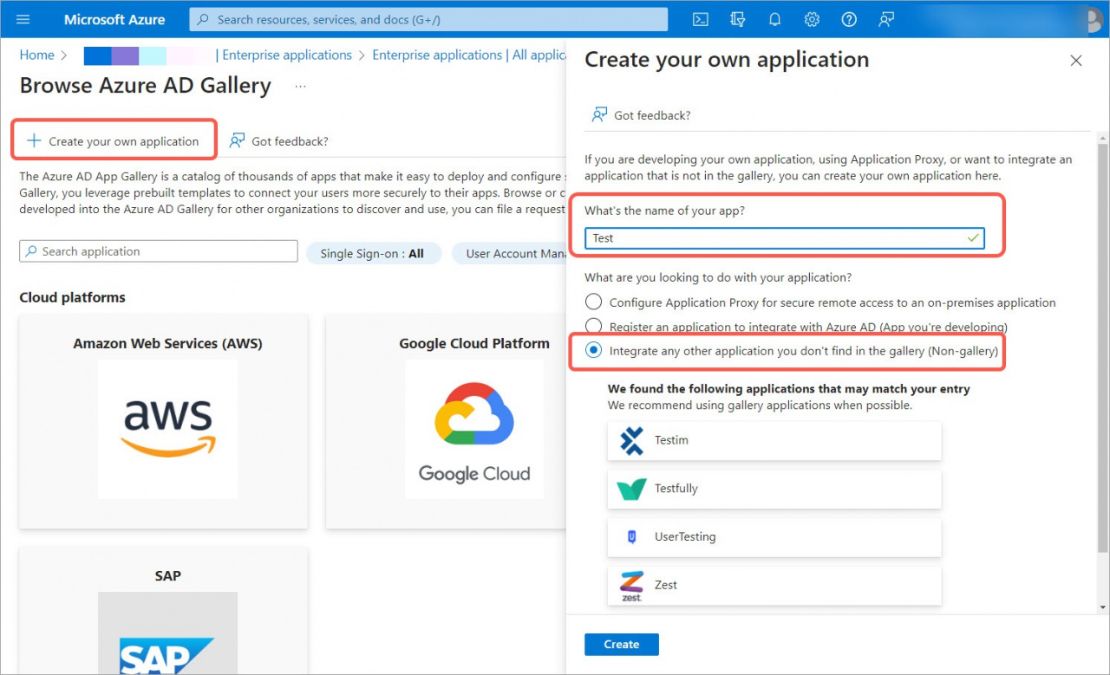Open portal Settings gear
This screenshot has height=675, width=1110.
click(x=812, y=19)
